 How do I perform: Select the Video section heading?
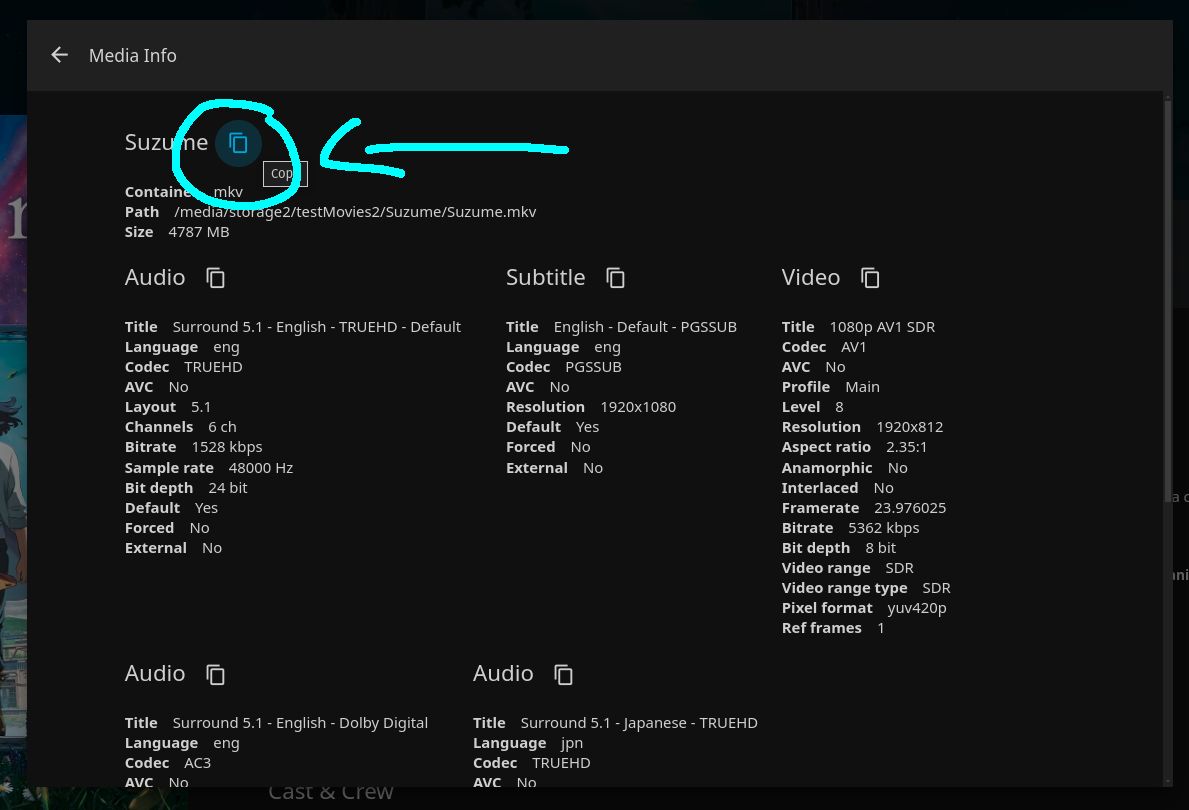pyautogui.click(x=810, y=278)
